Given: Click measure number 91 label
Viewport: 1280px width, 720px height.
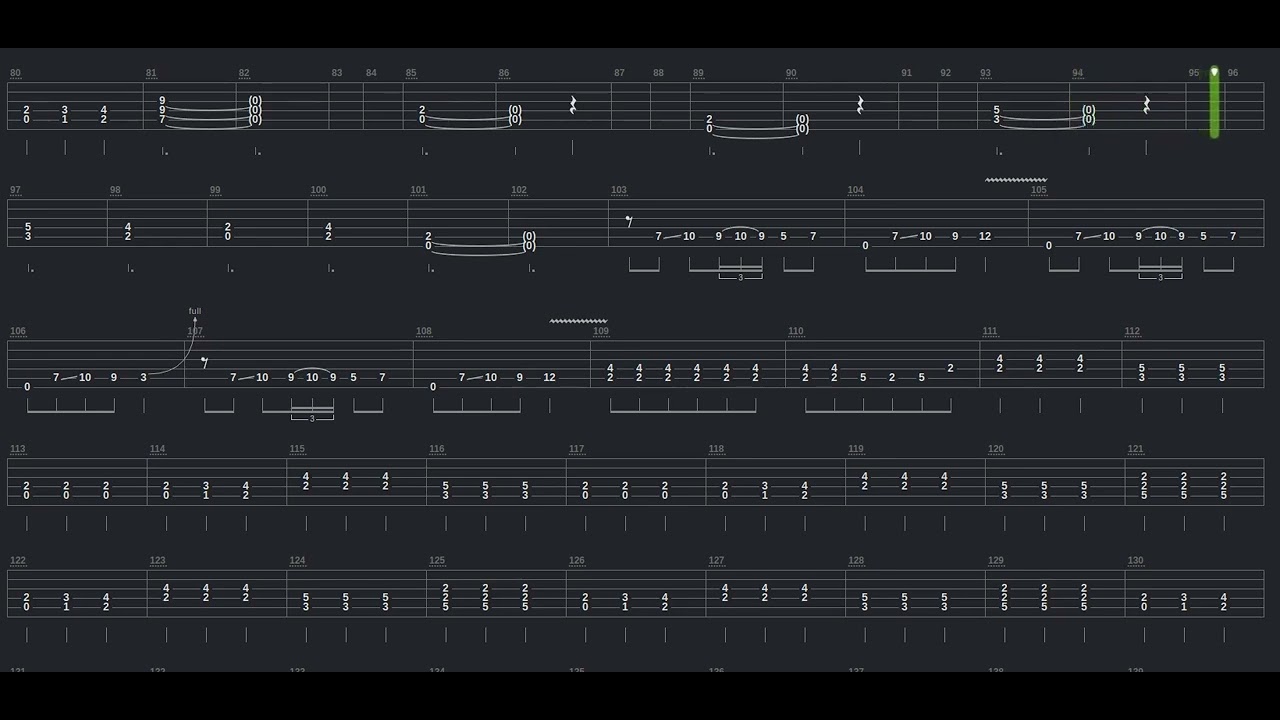Looking at the screenshot, I should [906, 73].
